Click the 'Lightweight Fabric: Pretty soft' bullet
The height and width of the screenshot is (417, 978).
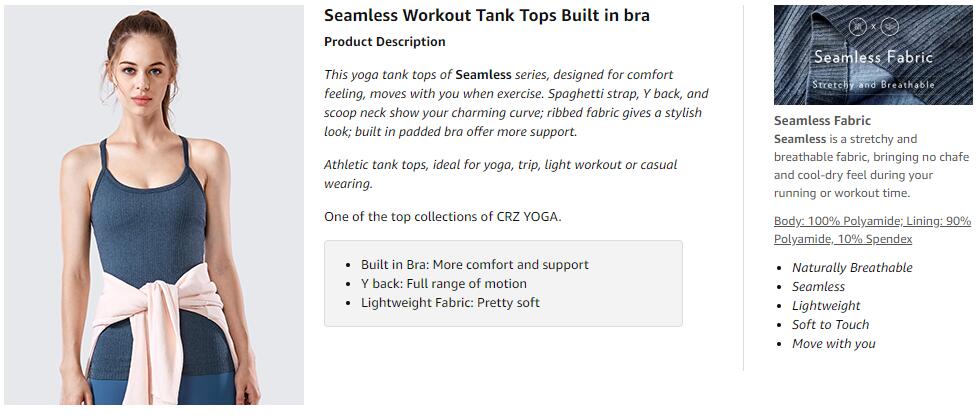(450, 303)
